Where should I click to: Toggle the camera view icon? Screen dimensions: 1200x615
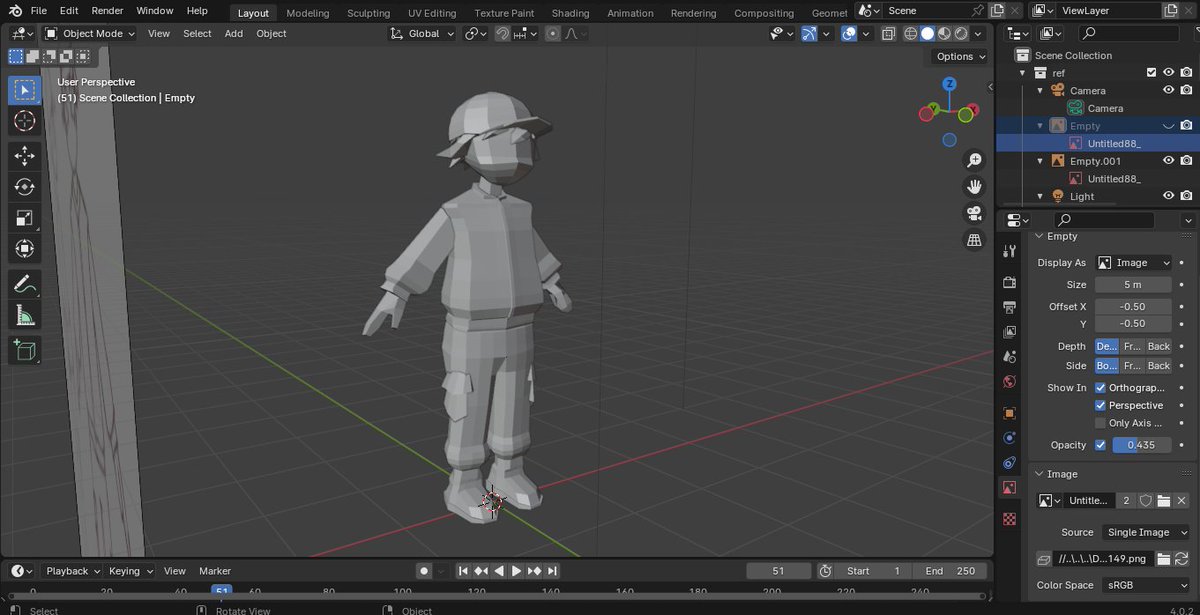[x=974, y=213]
